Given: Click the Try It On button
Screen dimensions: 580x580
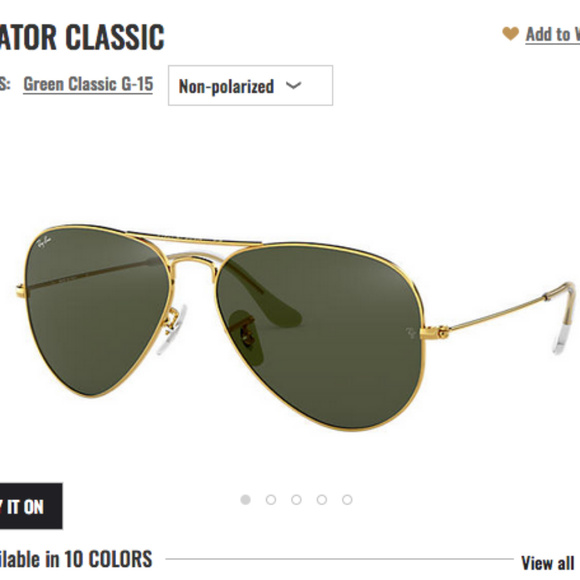Looking at the screenshot, I should pos(31,506).
